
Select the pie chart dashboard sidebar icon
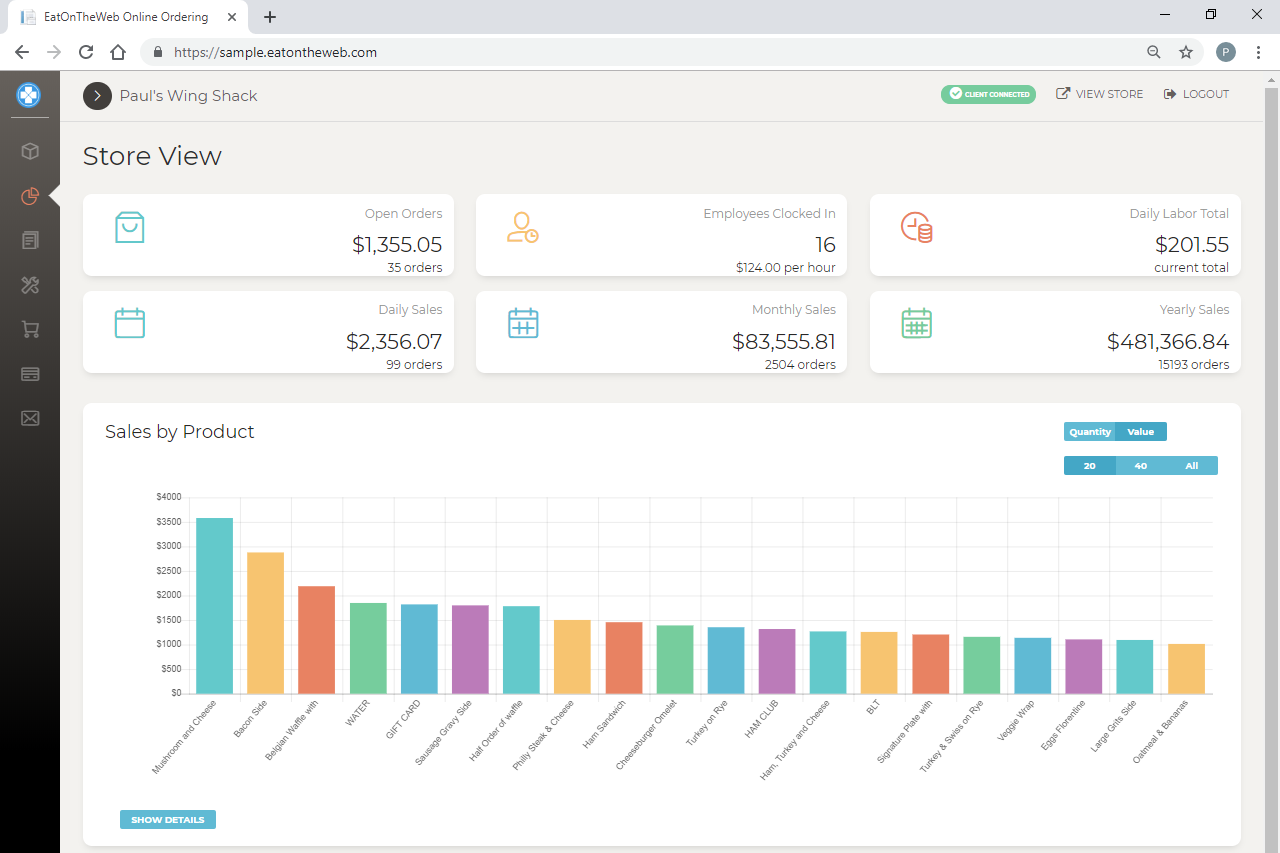pos(30,196)
